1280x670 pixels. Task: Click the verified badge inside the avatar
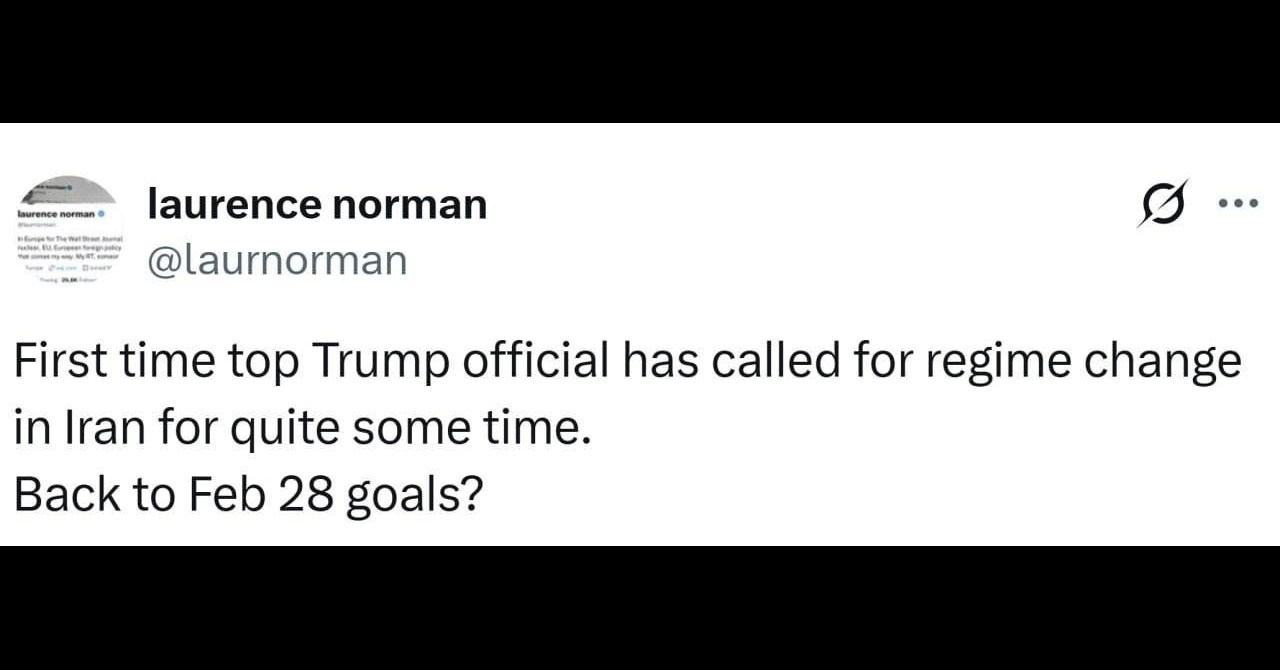point(102,214)
